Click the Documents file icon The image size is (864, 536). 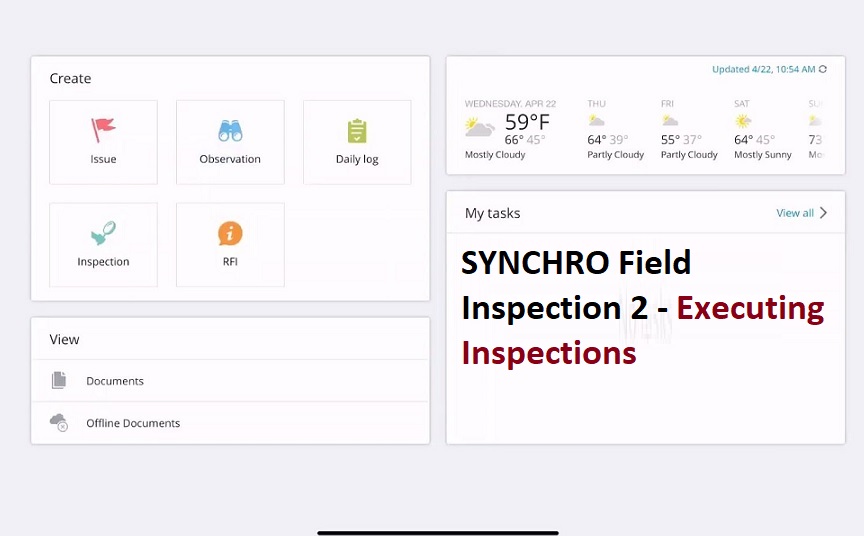[59, 380]
